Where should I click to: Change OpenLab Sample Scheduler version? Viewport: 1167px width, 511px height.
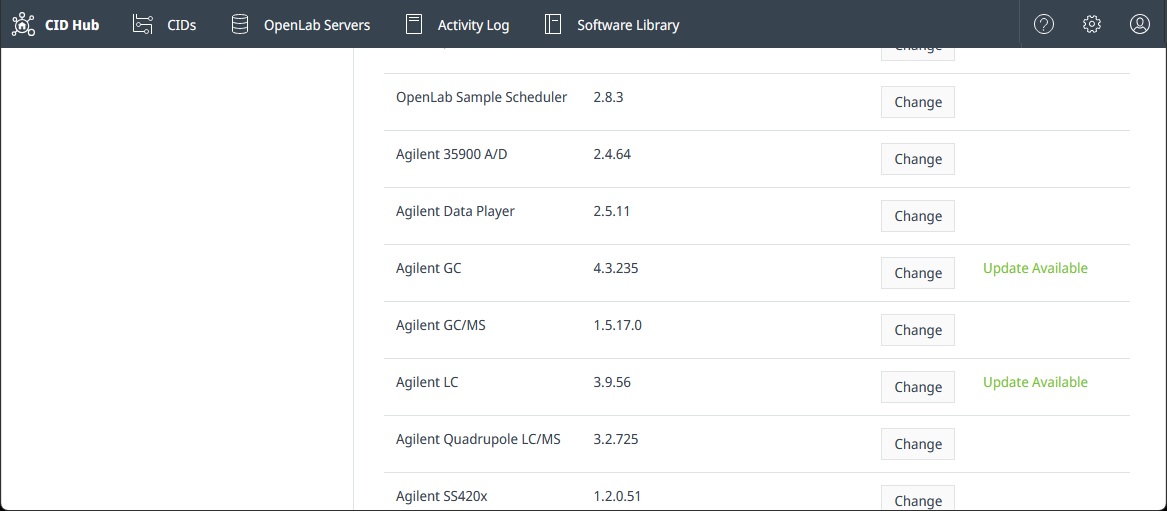coord(918,102)
